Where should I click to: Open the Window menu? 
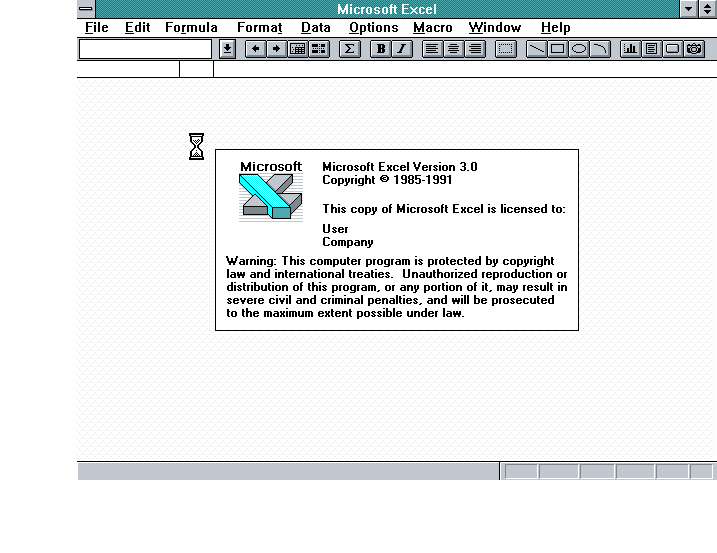pos(495,27)
